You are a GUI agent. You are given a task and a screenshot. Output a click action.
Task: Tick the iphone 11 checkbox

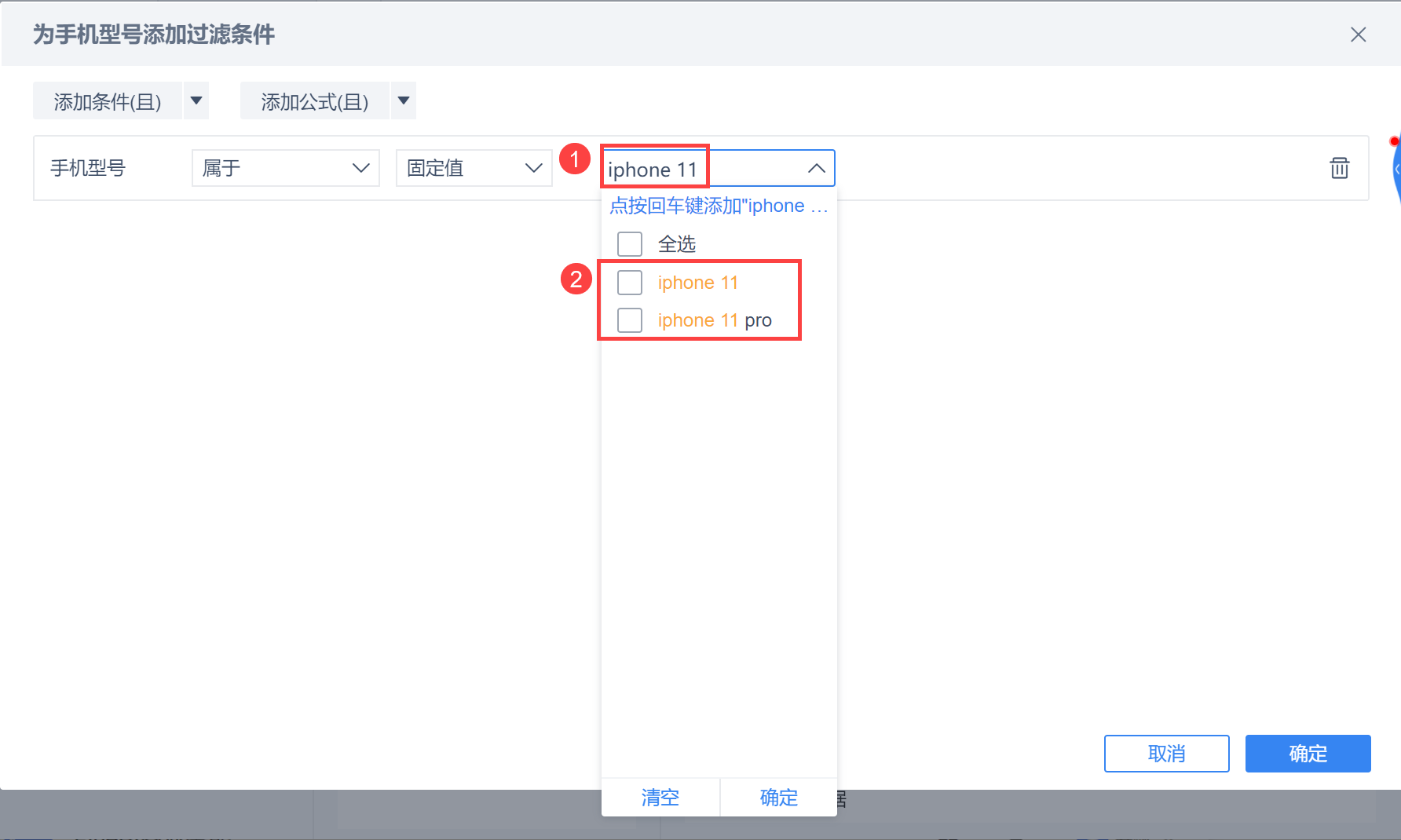click(x=630, y=282)
